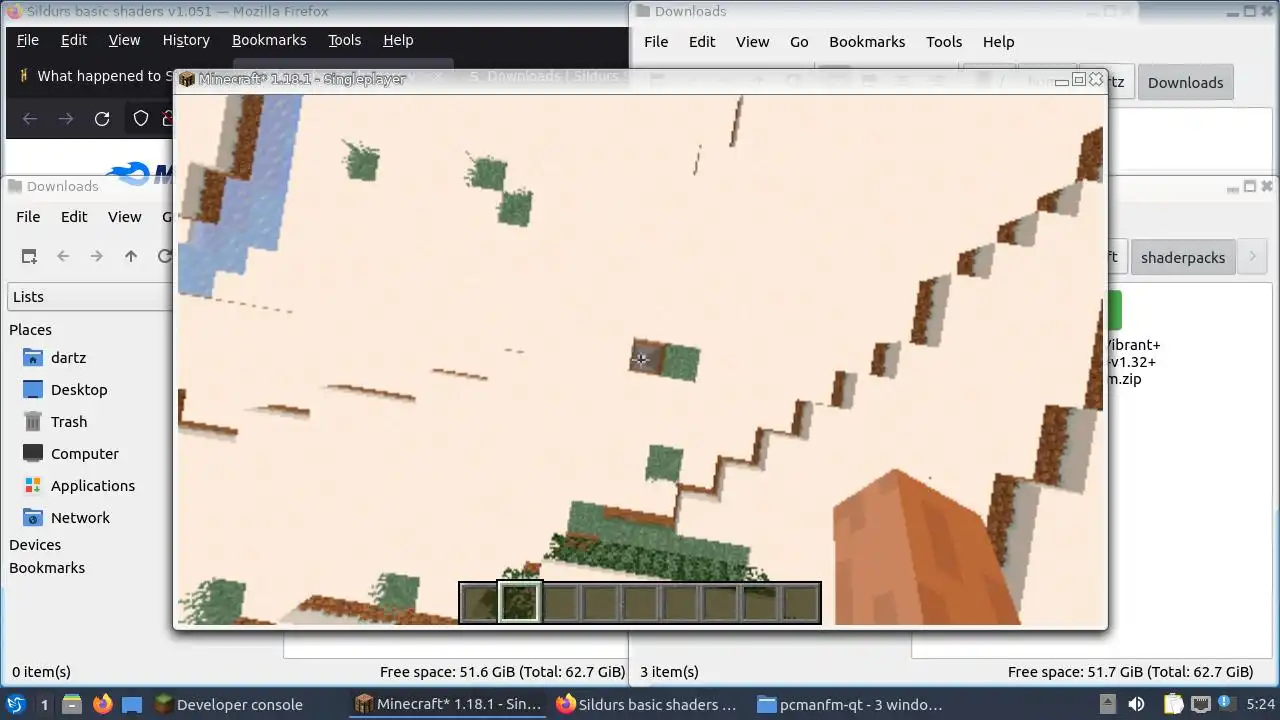Show desktop using taskbar quick launch icon
This screenshot has width=1280, height=720.
[x=132, y=704]
